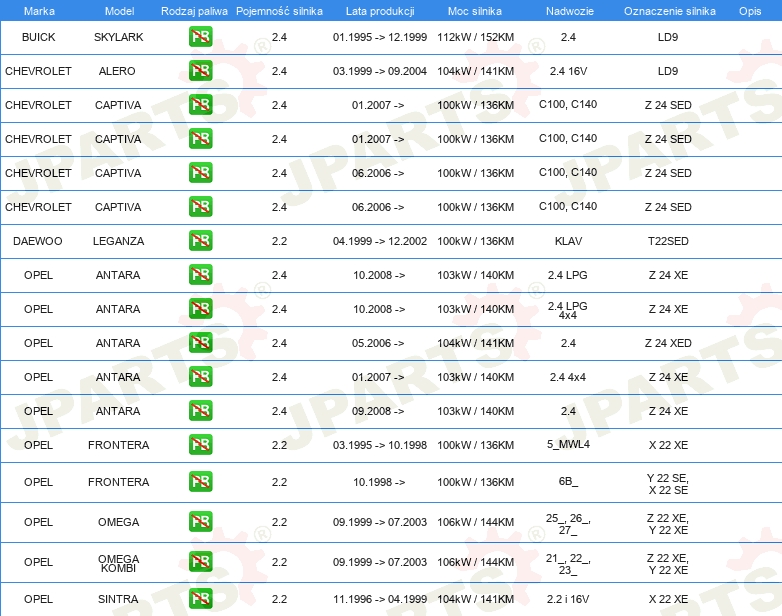The width and height of the screenshot is (782, 616).
Task: Click the fuel icon in the ANTARA 05.2006 row
Action: pyautogui.click(x=200, y=343)
